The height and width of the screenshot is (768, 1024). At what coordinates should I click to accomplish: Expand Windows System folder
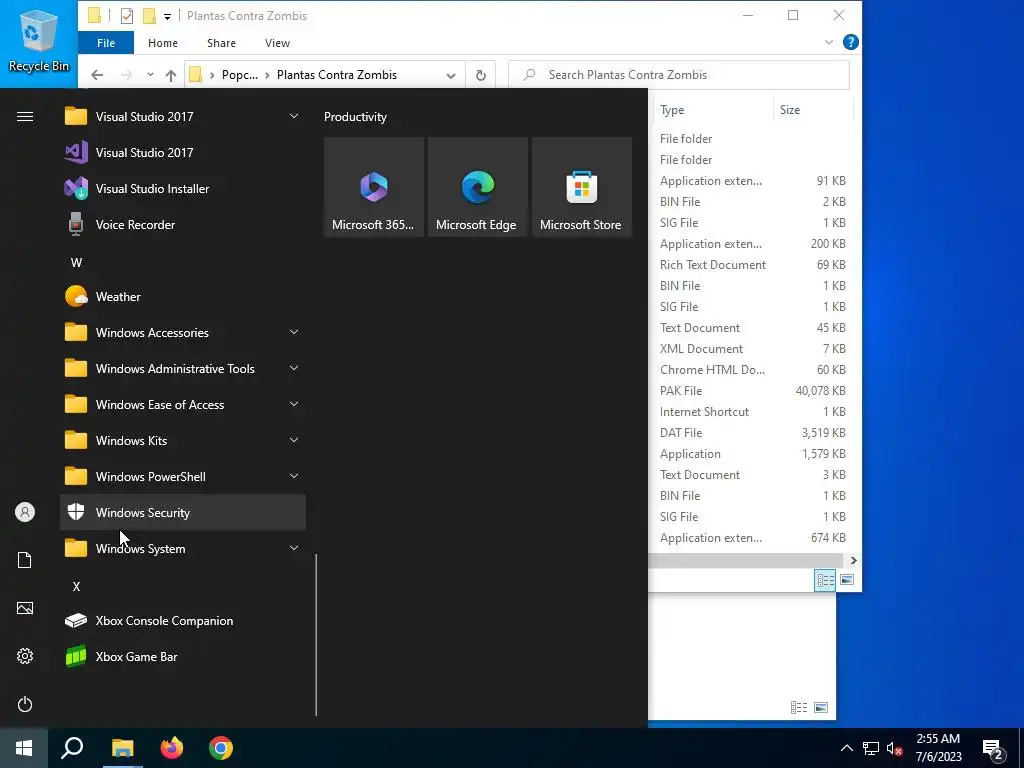pos(294,548)
